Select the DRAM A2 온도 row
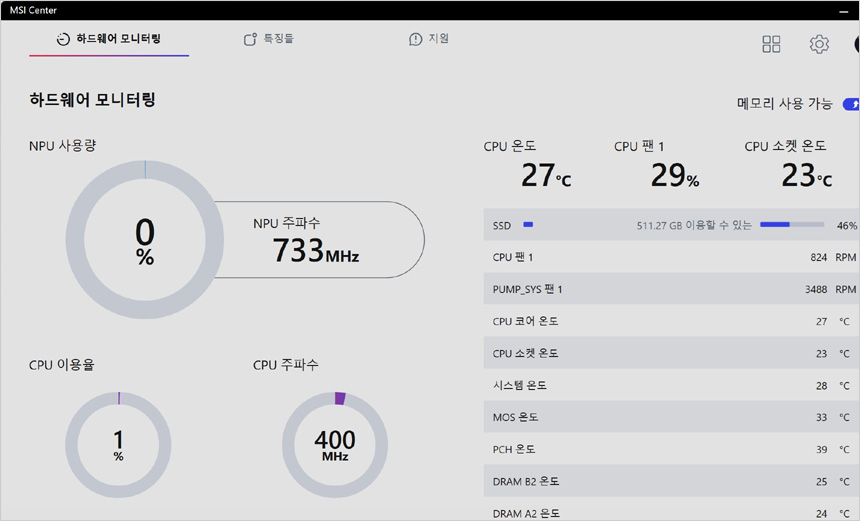This screenshot has height=521, width=860. coord(672,511)
